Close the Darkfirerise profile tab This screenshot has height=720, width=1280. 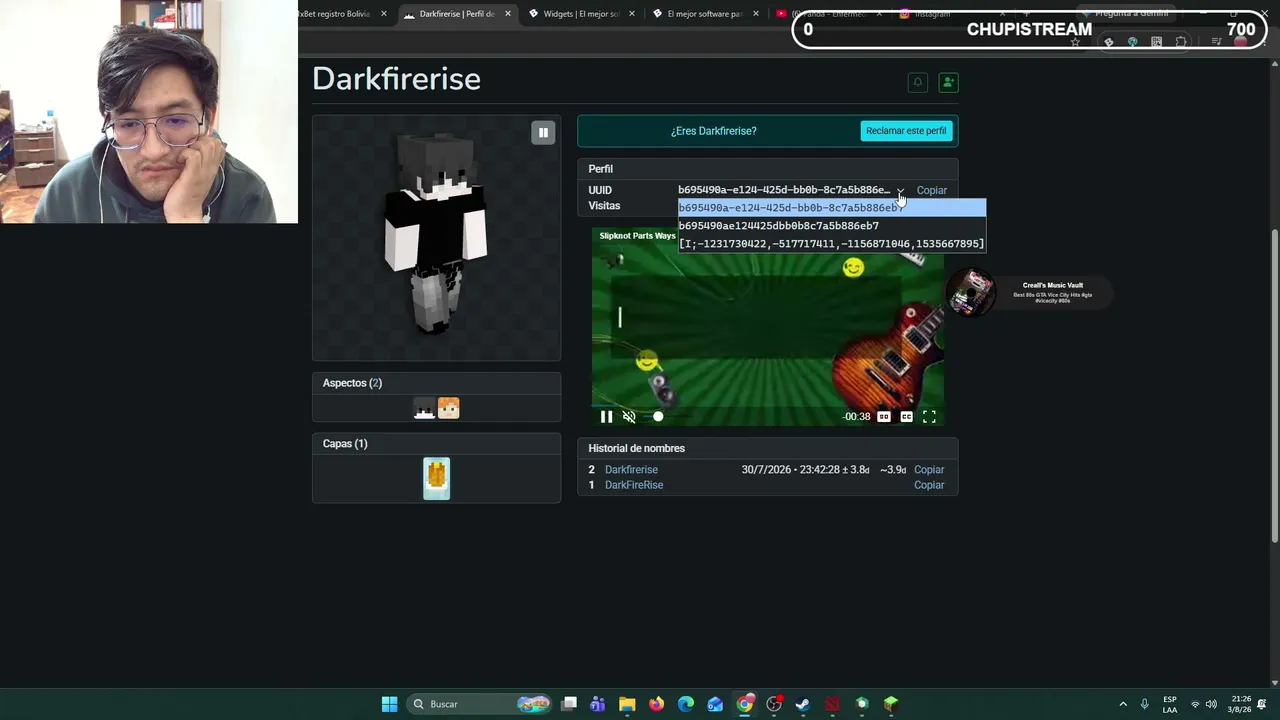508,14
